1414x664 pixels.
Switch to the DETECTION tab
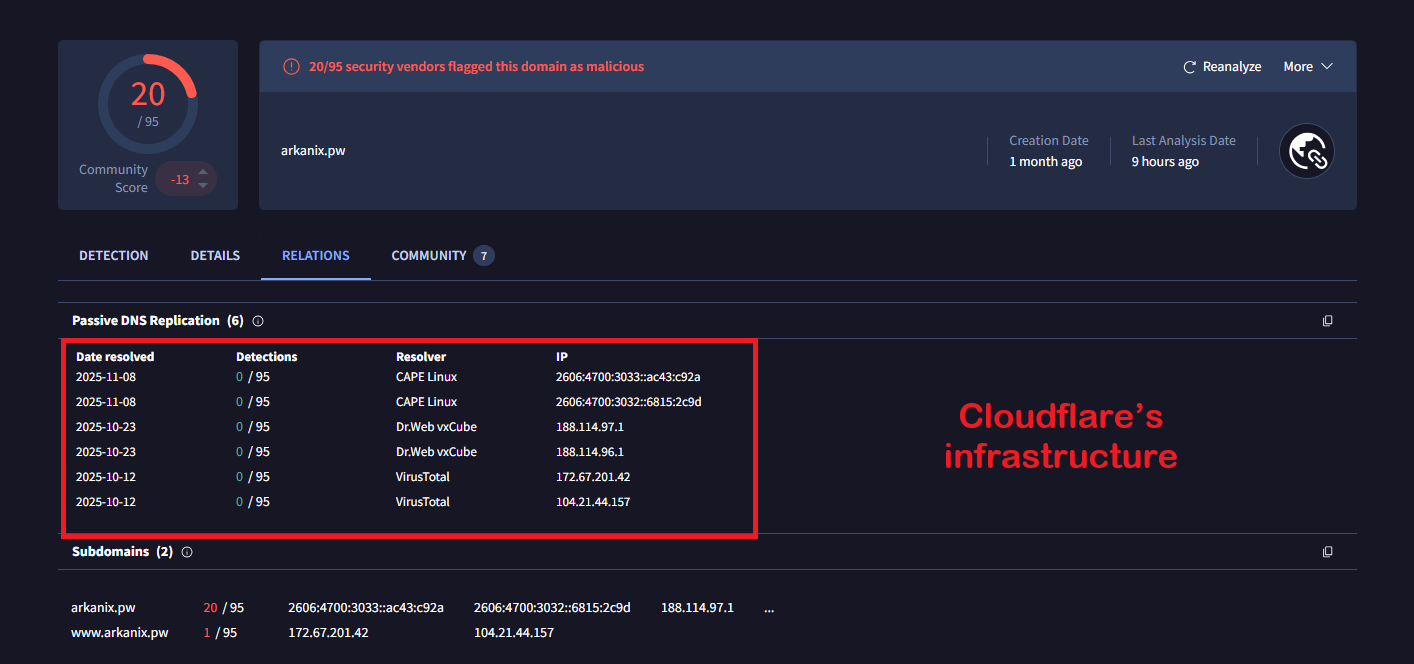(x=114, y=256)
